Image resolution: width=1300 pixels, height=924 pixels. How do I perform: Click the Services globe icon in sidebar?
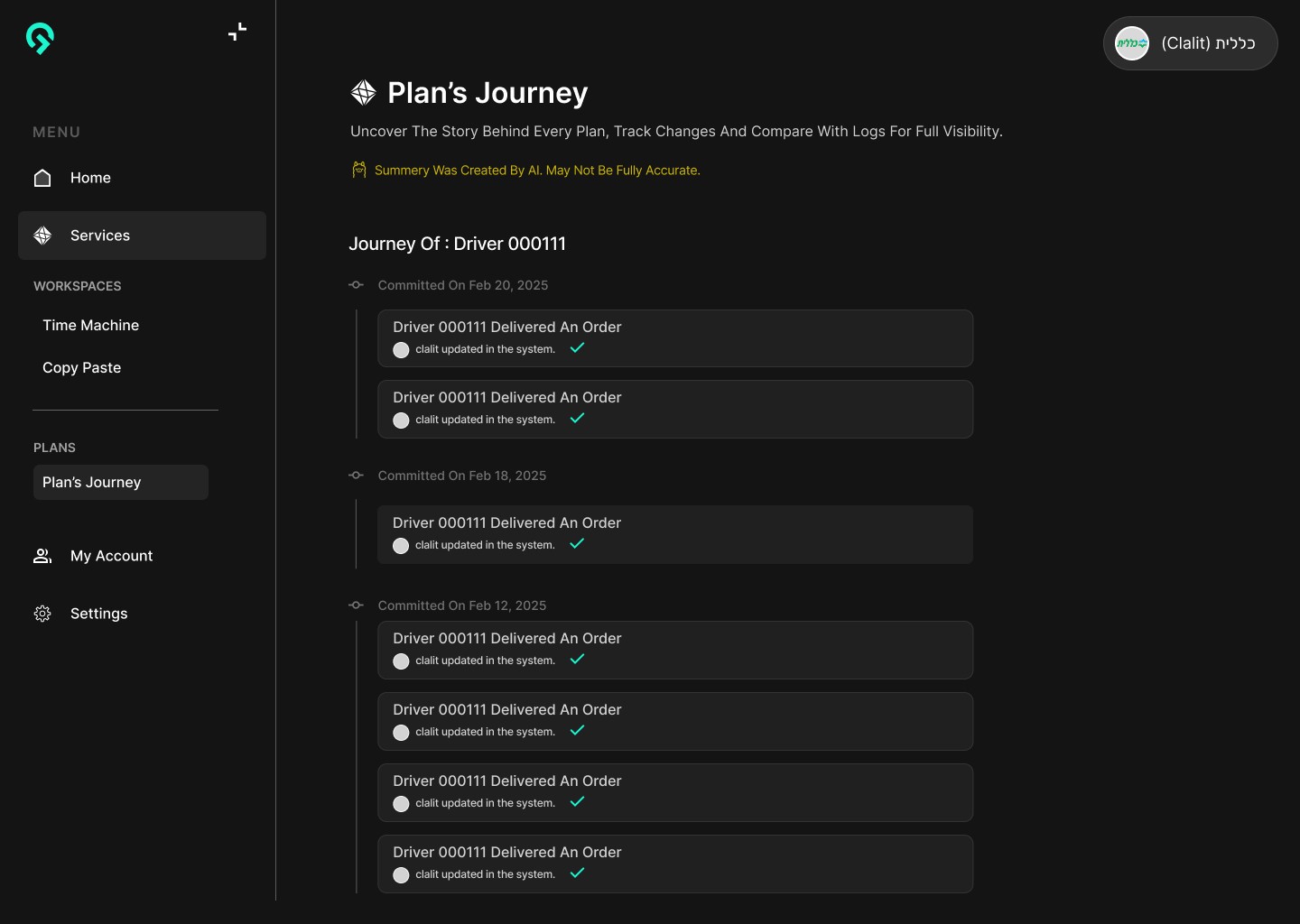coord(42,236)
